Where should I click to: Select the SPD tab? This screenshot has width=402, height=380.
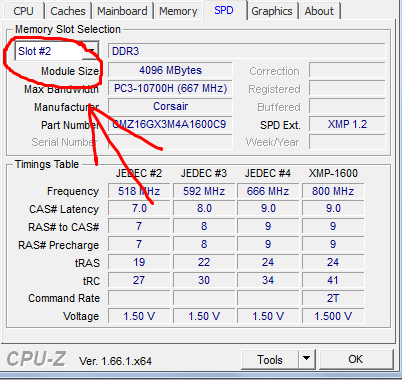tap(224, 10)
